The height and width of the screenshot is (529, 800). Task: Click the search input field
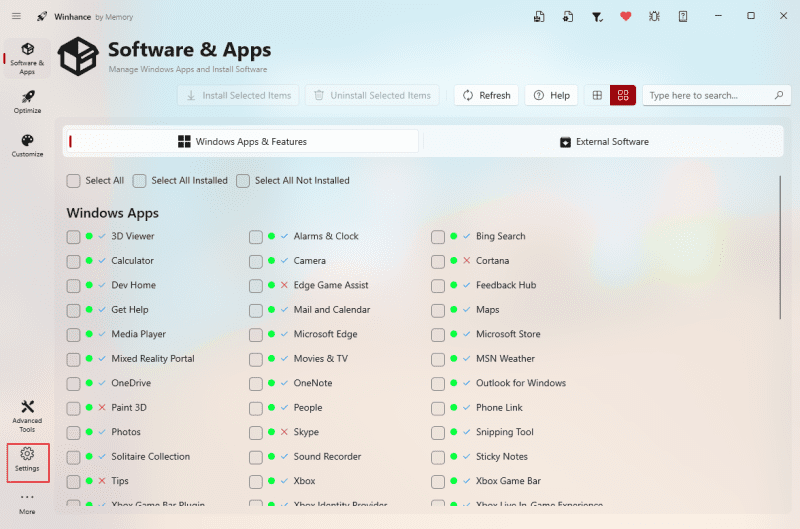point(716,95)
